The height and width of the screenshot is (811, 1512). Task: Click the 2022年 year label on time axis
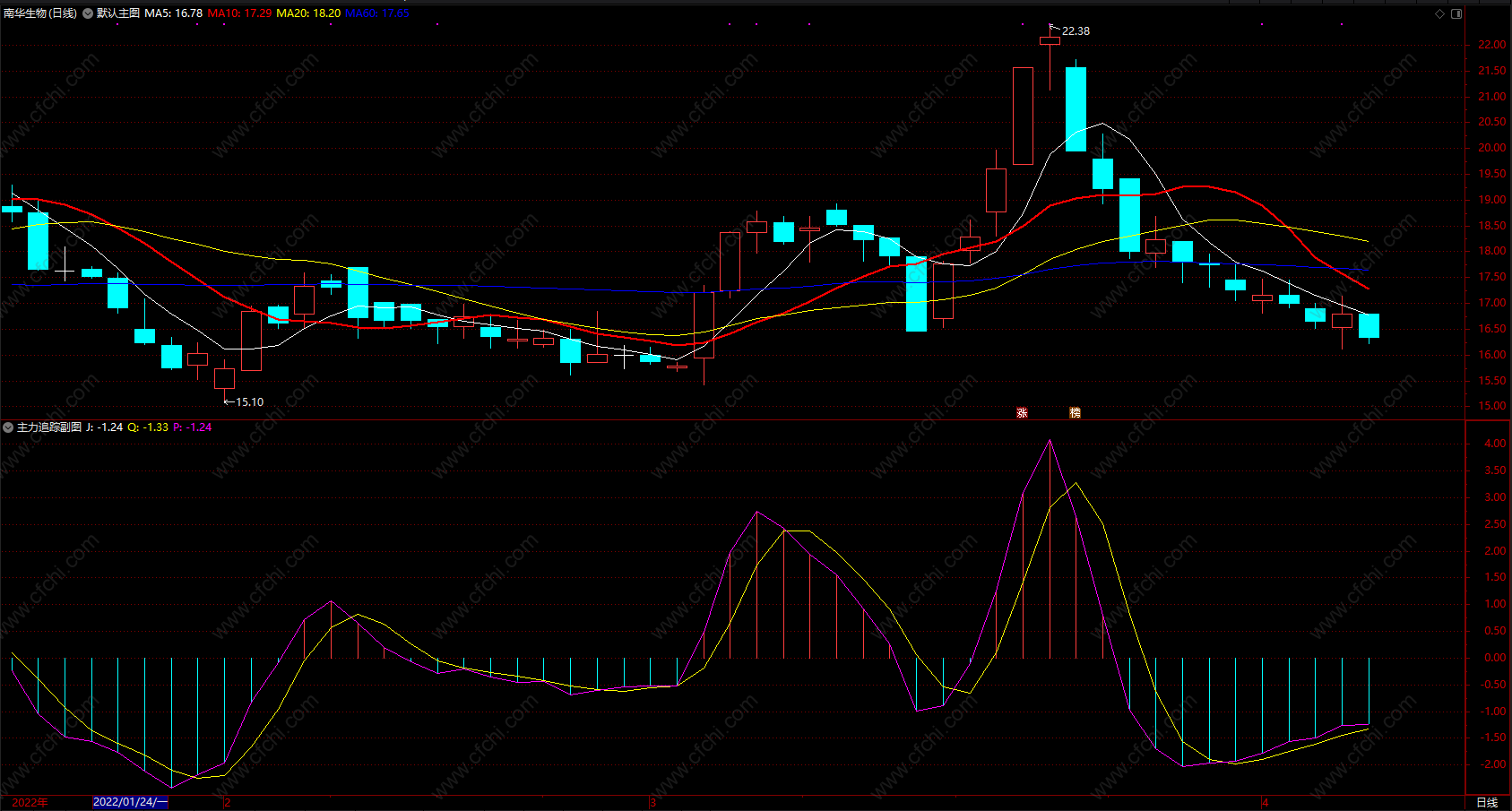coord(30,802)
